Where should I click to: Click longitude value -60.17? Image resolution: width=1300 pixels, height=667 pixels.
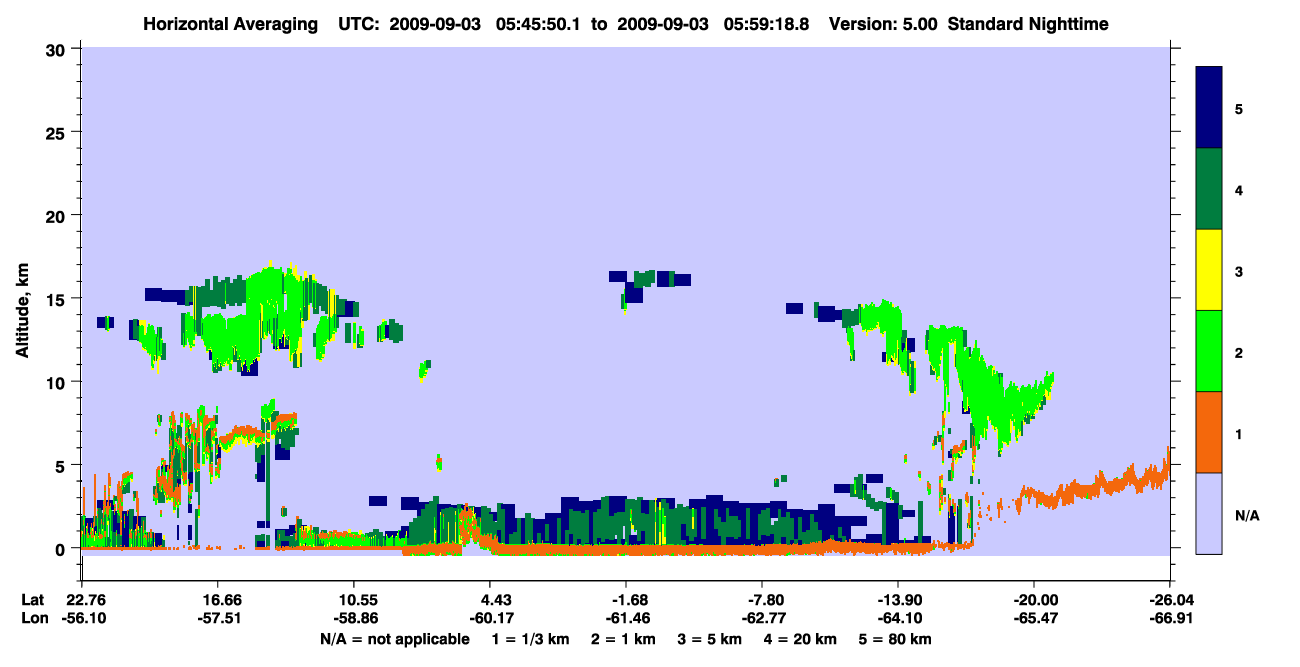pyautogui.click(x=490, y=619)
